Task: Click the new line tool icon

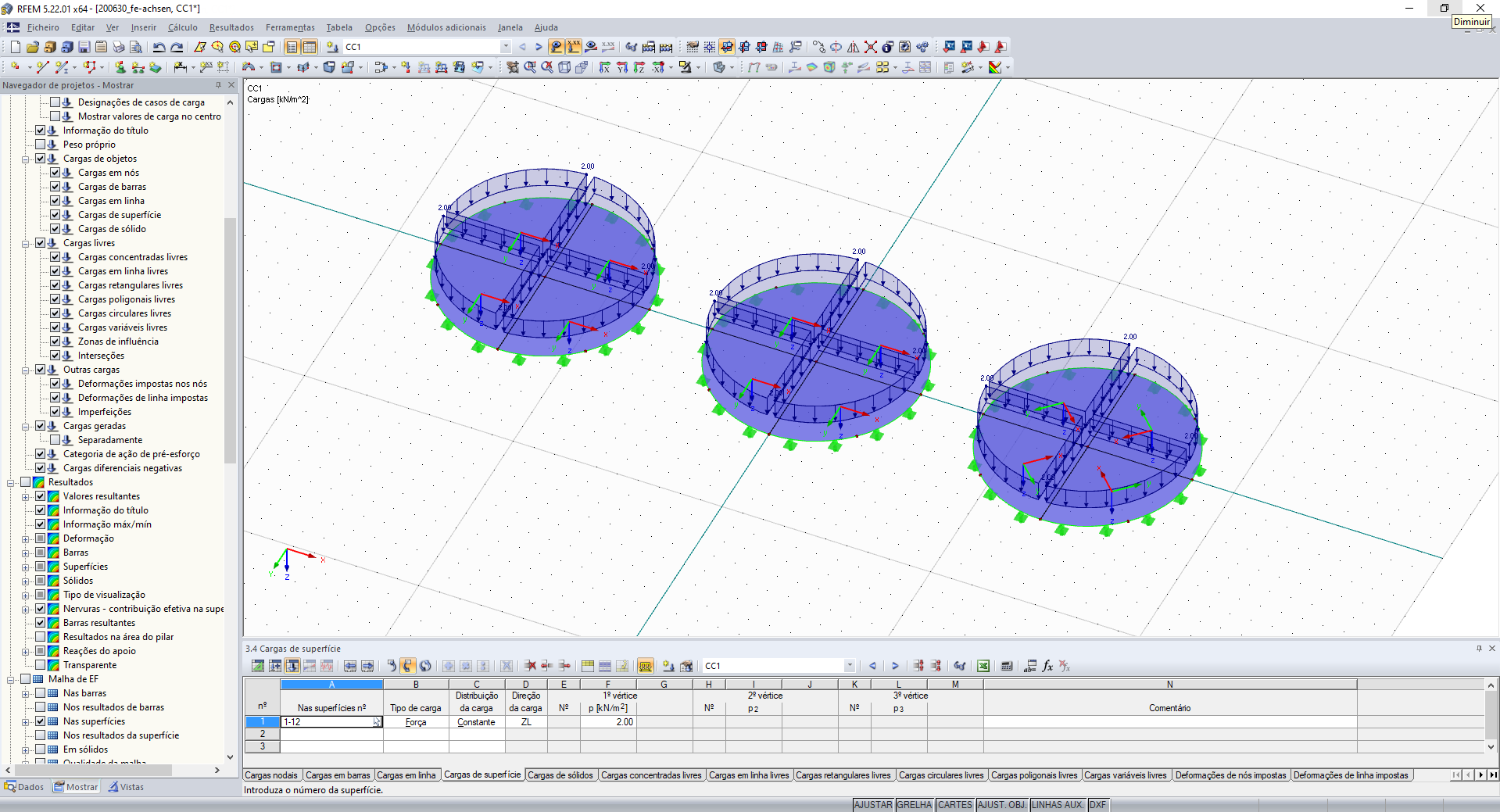Action: tap(42, 67)
